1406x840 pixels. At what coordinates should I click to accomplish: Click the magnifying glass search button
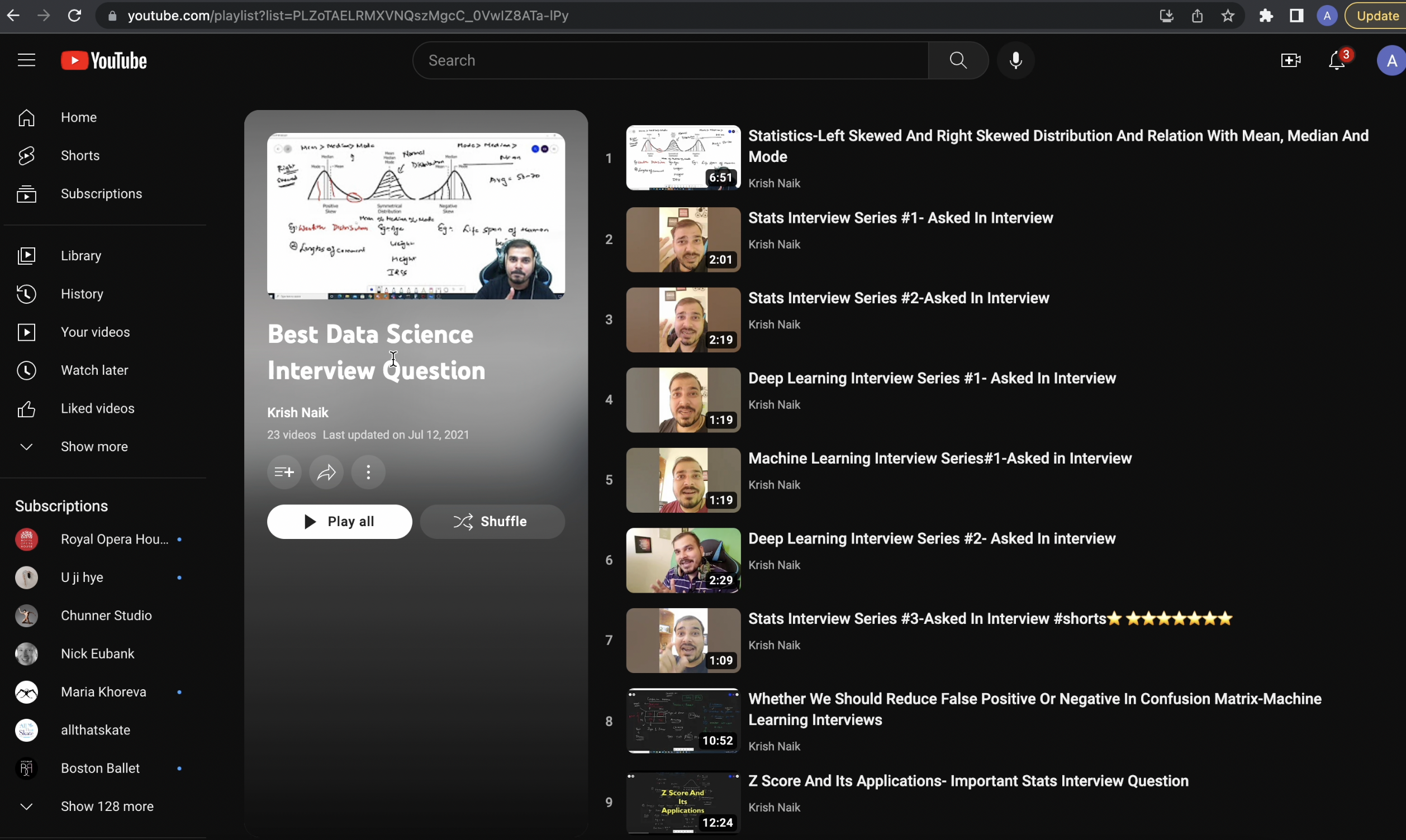click(957, 60)
